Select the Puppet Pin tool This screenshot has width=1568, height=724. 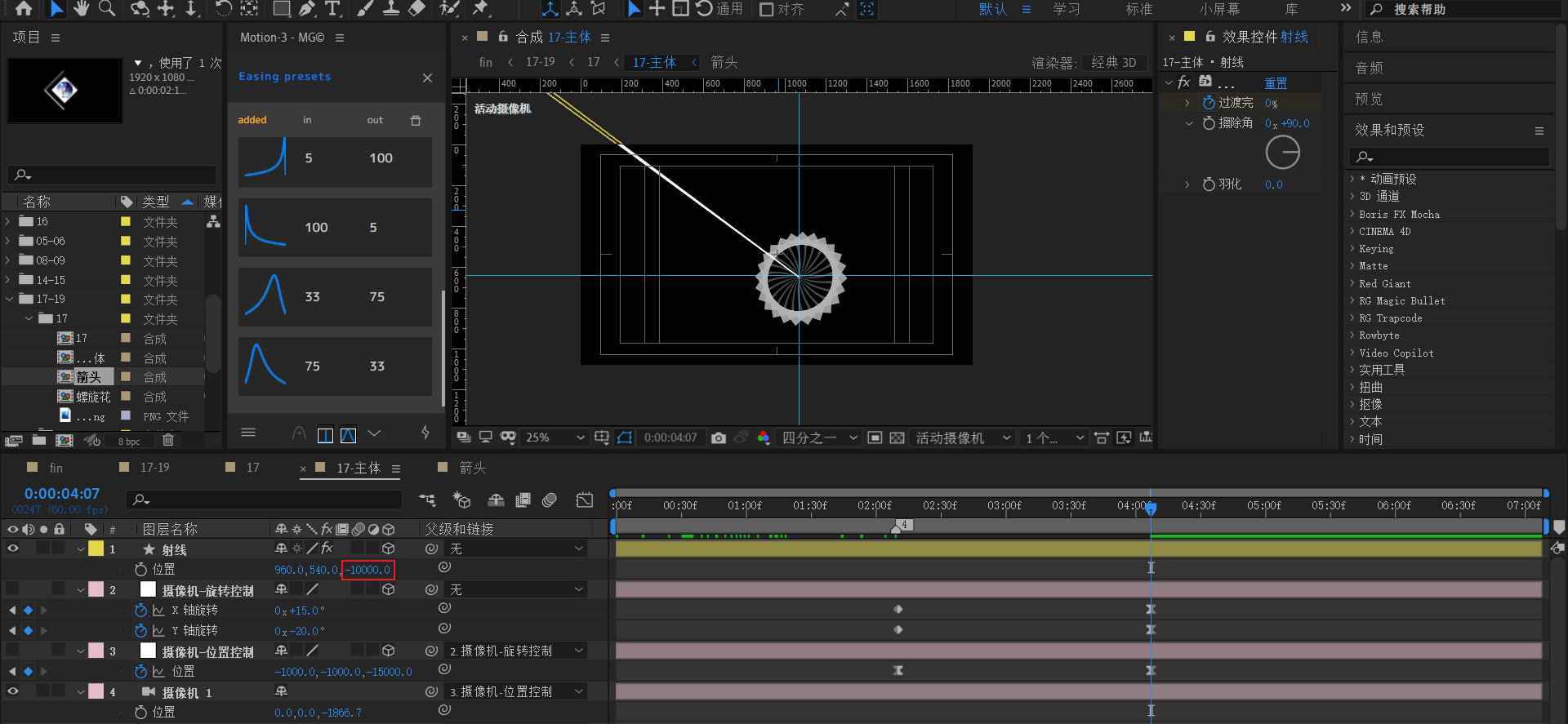(x=480, y=9)
